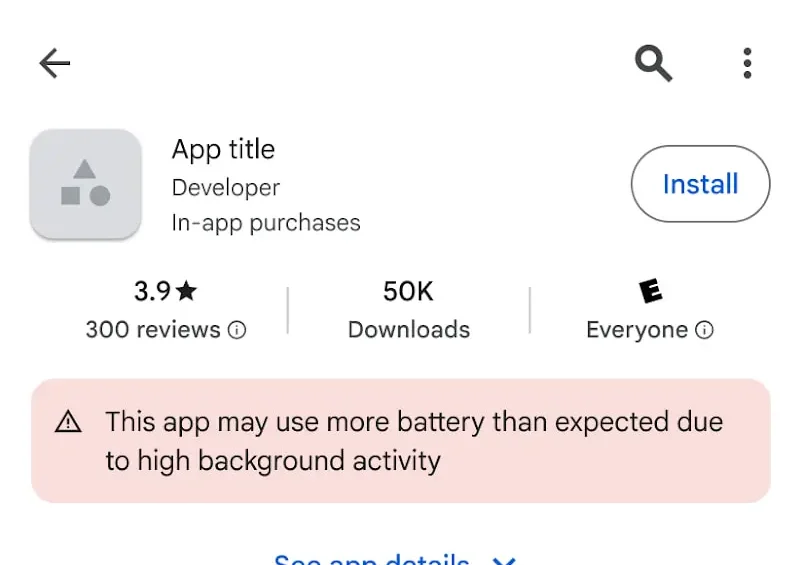Image resolution: width=802 pixels, height=565 pixels.
Task: Click the 50K download count
Action: click(x=408, y=291)
